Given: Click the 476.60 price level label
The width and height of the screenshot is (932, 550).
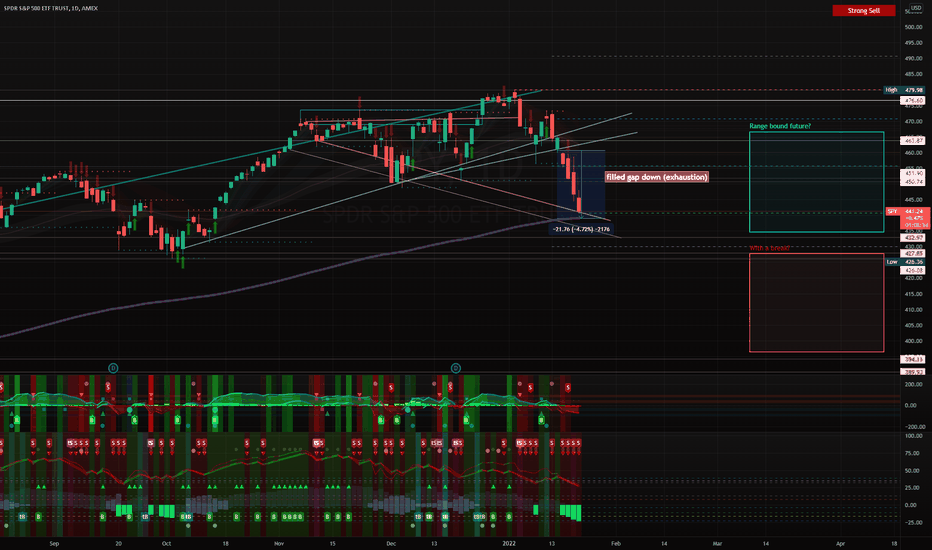Looking at the screenshot, I should (x=913, y=101).
